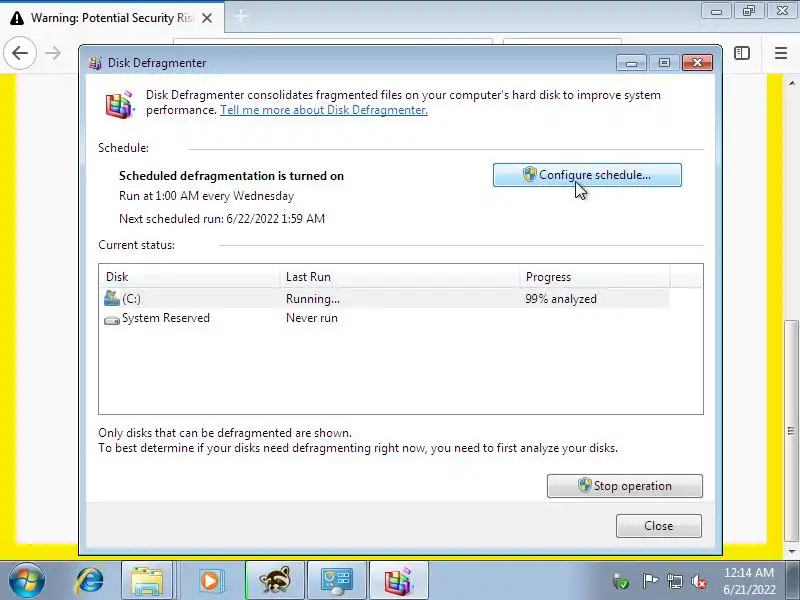Click the "Running..." status cell
This screenshot has height=600, width=800.
(x=312, y=299)
